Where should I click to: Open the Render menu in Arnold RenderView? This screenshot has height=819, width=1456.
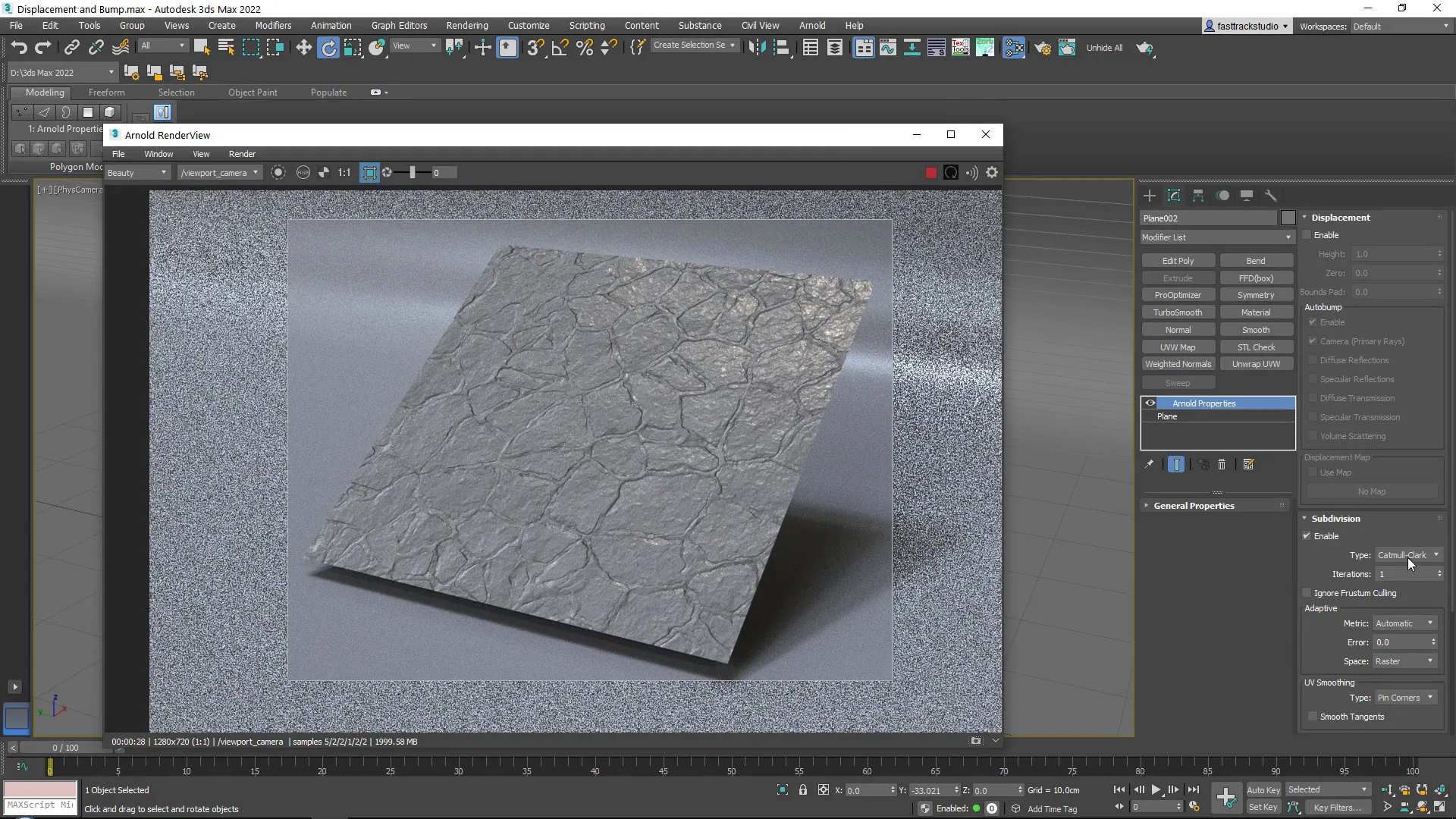(x=242, y=153)
